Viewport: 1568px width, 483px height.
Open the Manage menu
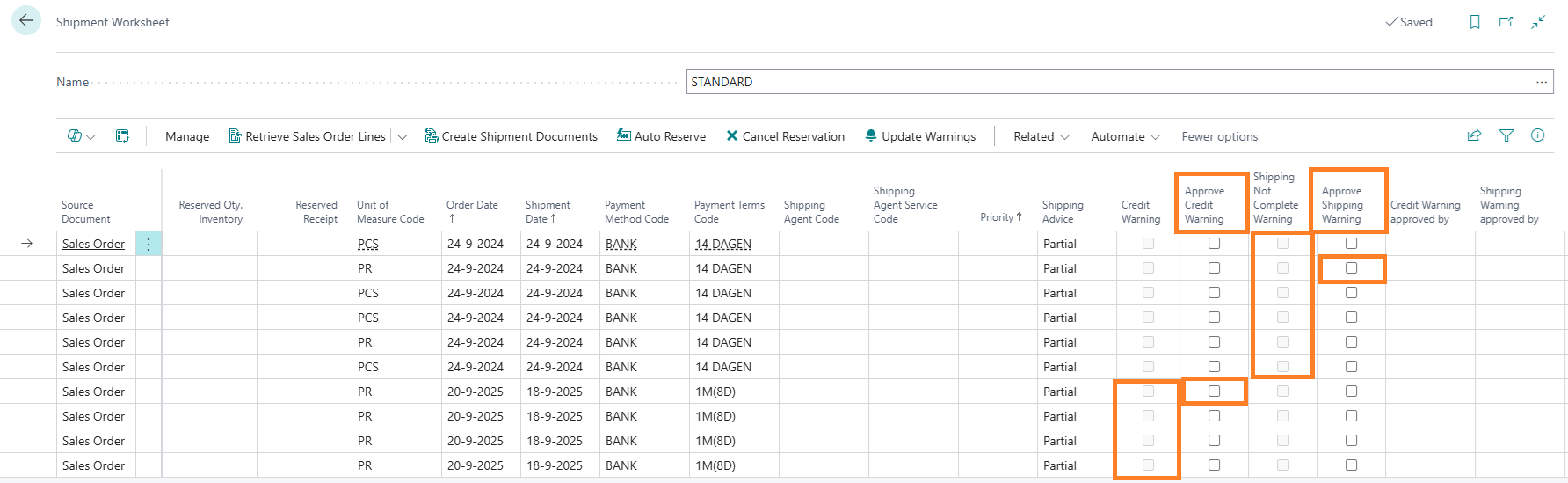click(187, 136)
